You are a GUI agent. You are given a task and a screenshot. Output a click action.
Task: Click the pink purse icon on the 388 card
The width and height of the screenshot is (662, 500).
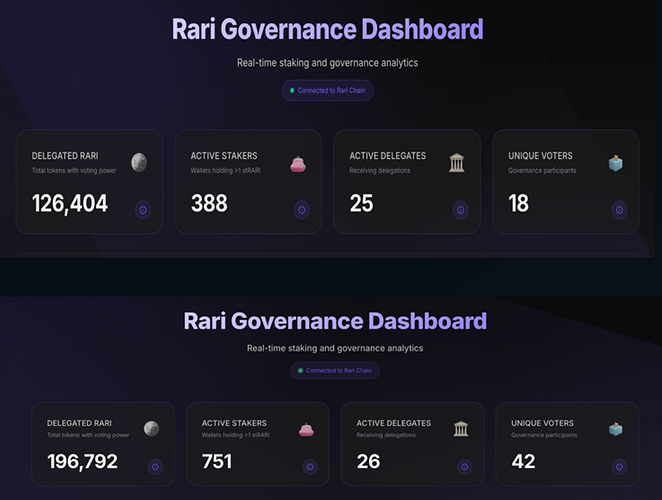(298, 163)
